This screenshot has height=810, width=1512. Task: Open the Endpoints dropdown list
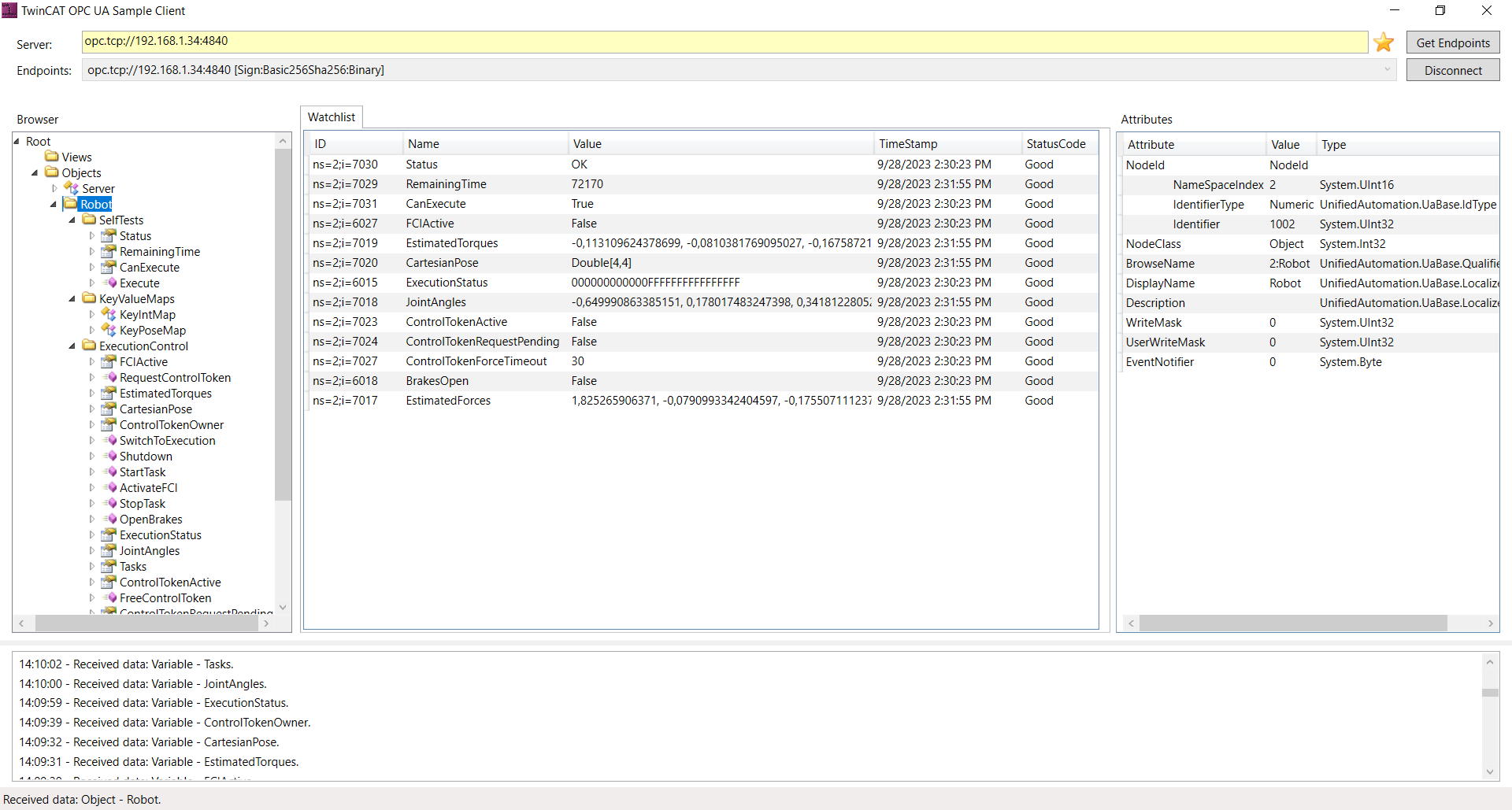(x=1387, y=70)
